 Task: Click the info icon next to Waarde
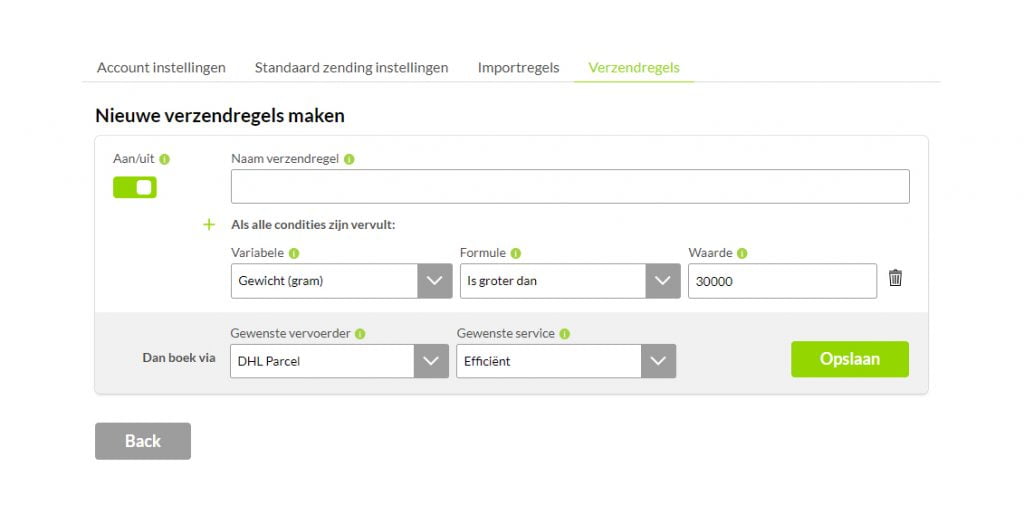743,254
